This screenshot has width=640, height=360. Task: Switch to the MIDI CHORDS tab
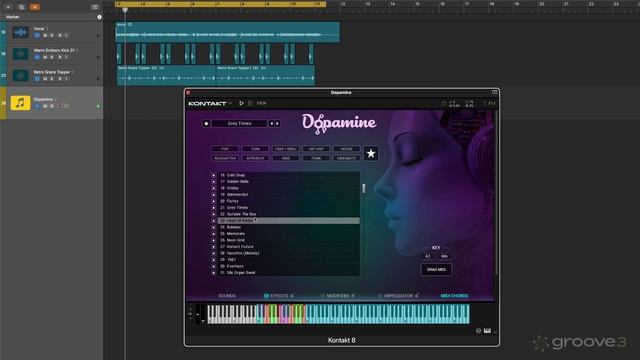(454, 296)
